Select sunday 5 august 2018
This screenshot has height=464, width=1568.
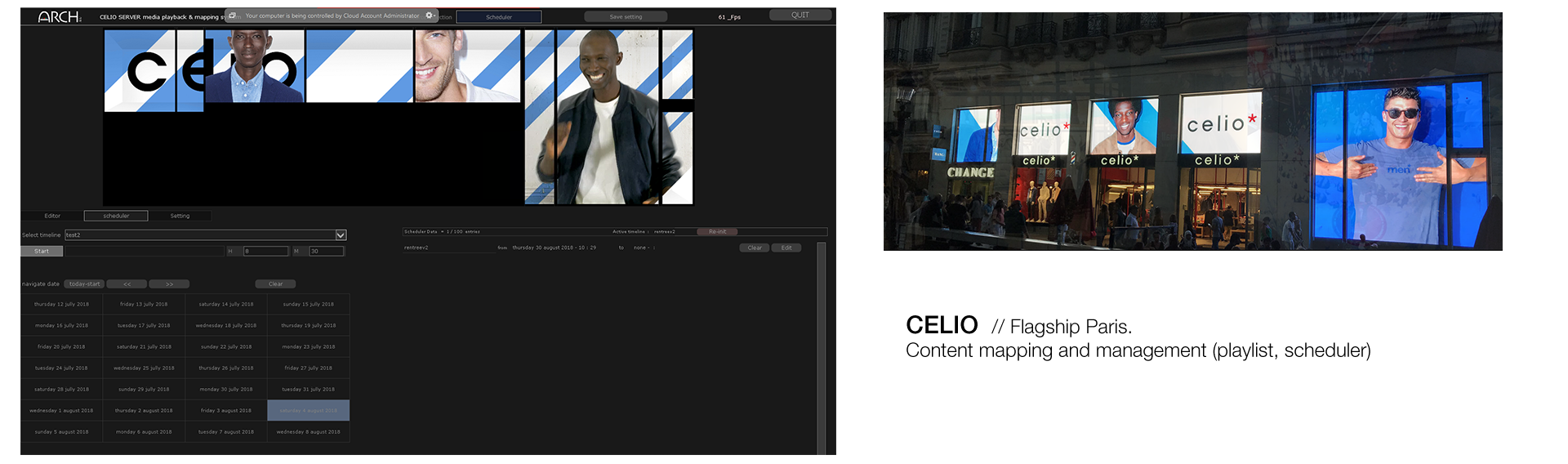click(61, 431)
